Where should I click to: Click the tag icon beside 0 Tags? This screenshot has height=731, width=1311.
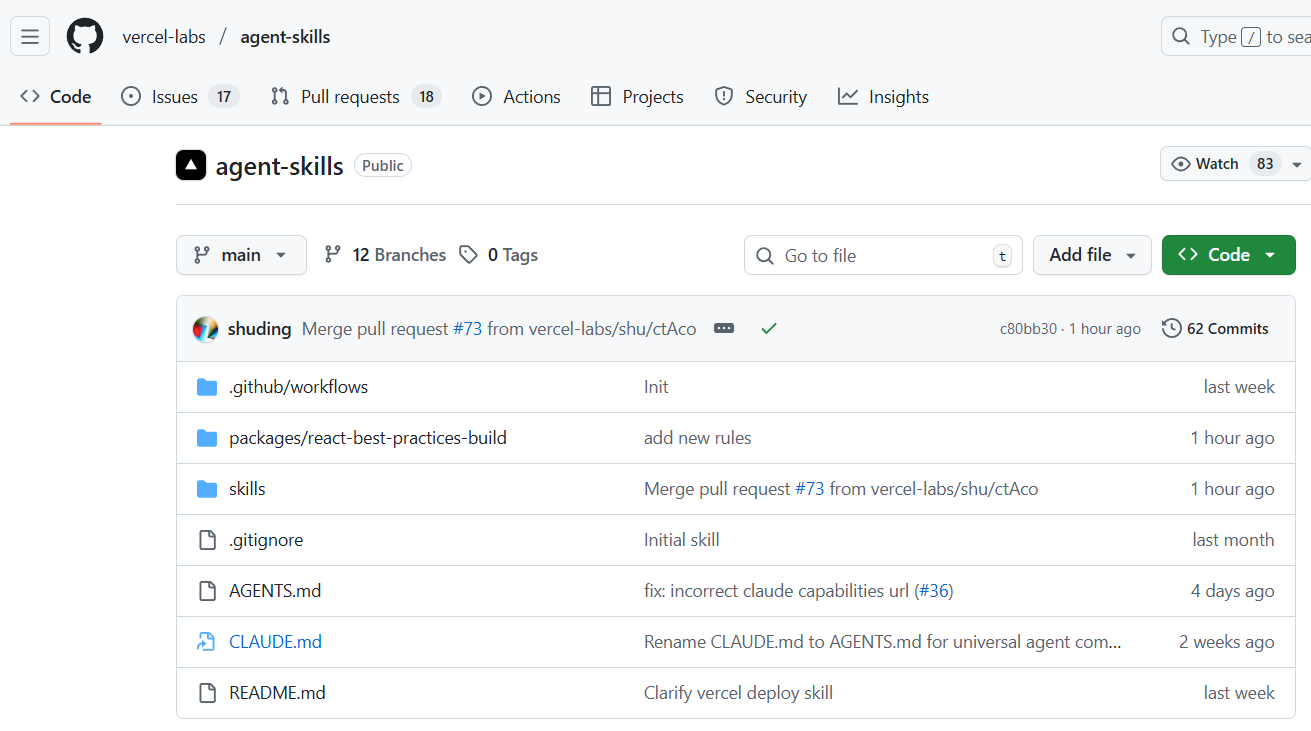pyautogui.click(x=468, y=255)
